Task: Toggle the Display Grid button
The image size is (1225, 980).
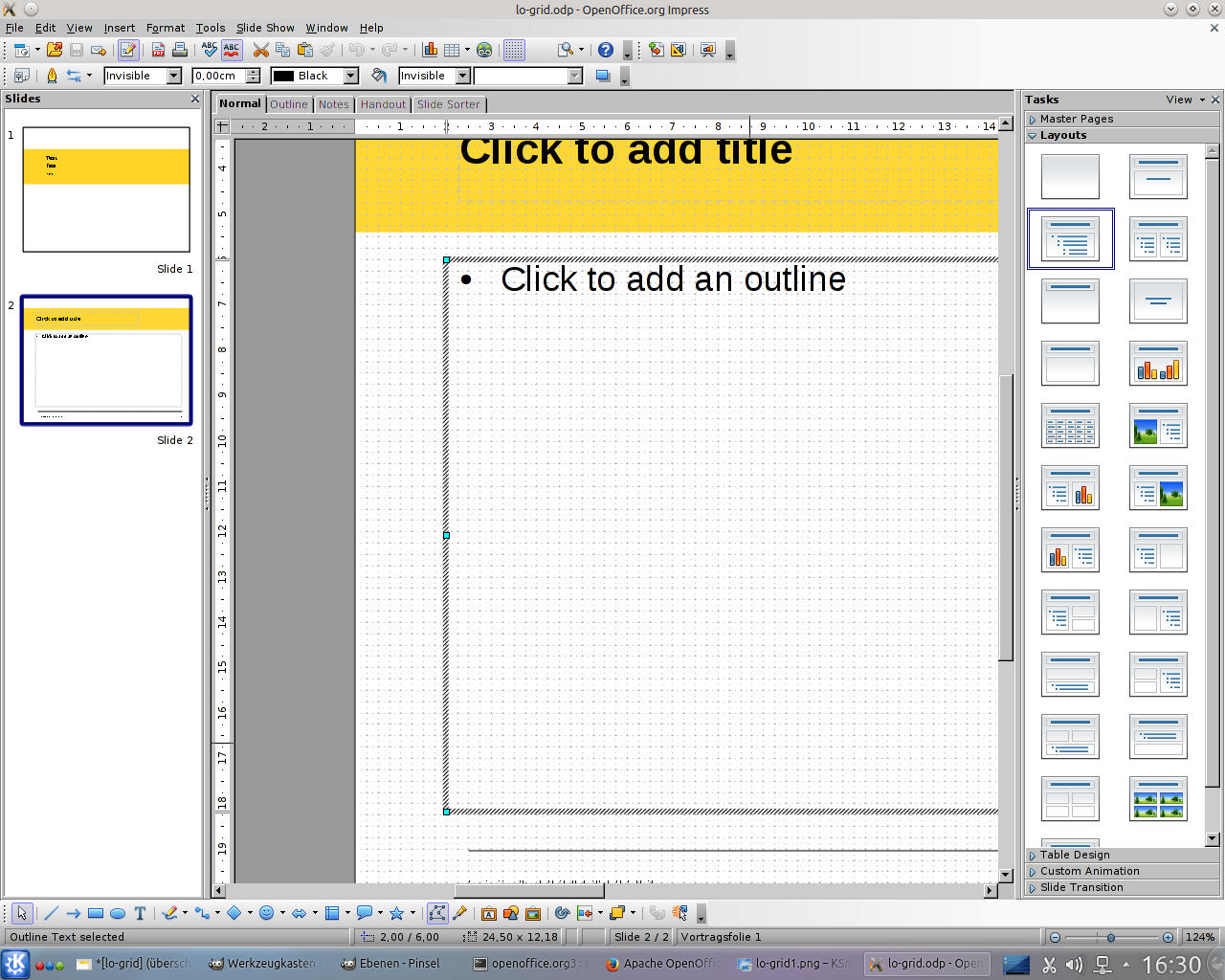Action: point(514,50)
